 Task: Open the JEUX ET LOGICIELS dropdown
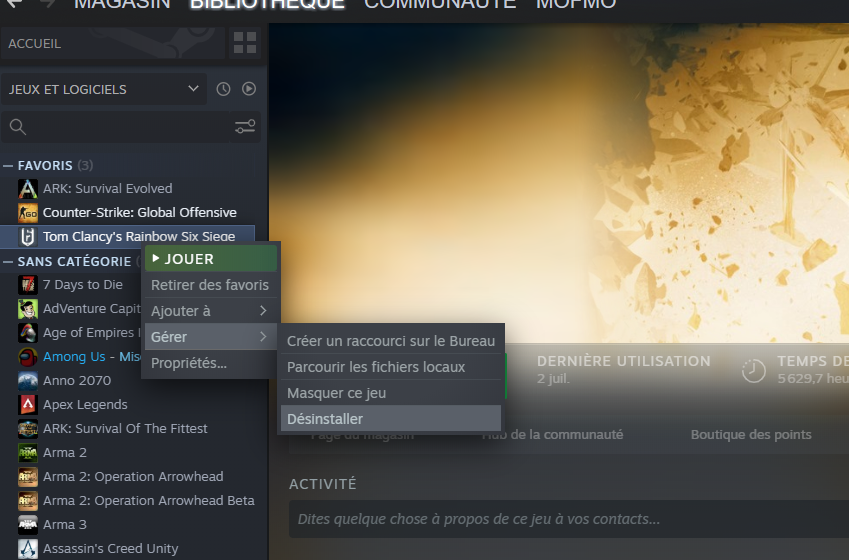(x=103, y=89)
